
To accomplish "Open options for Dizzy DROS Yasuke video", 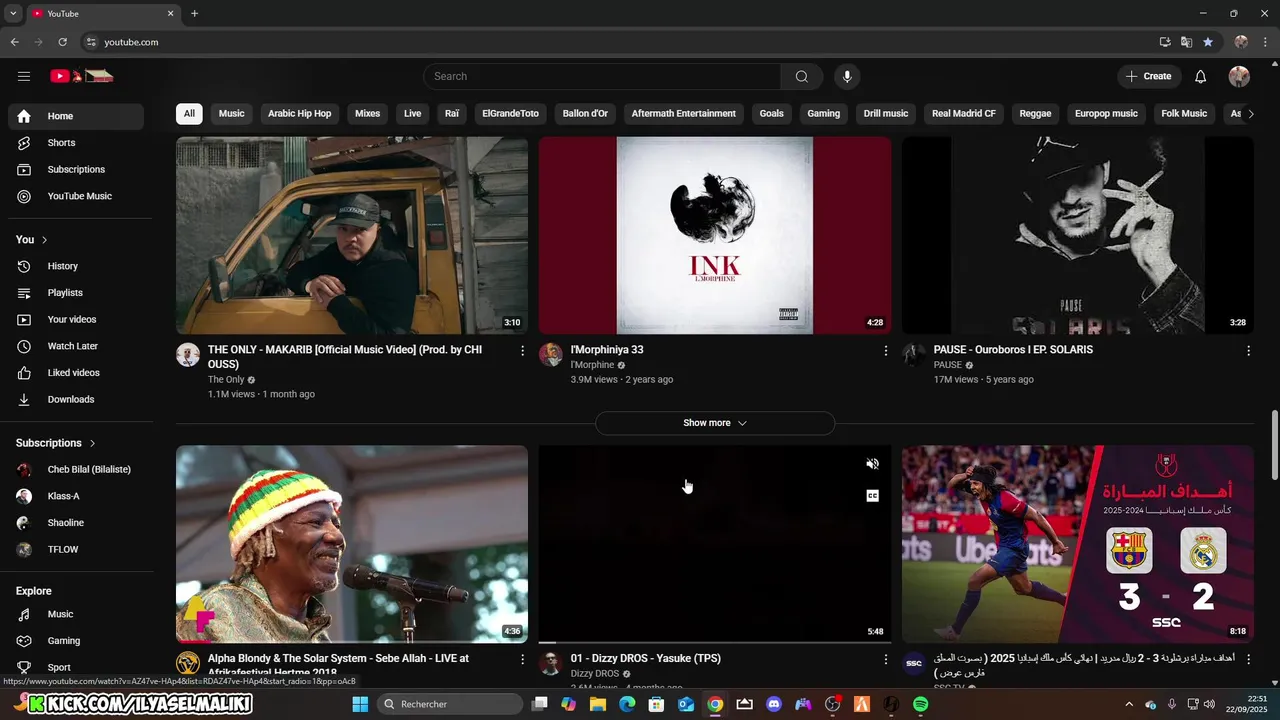I will (x=885, y=660).
